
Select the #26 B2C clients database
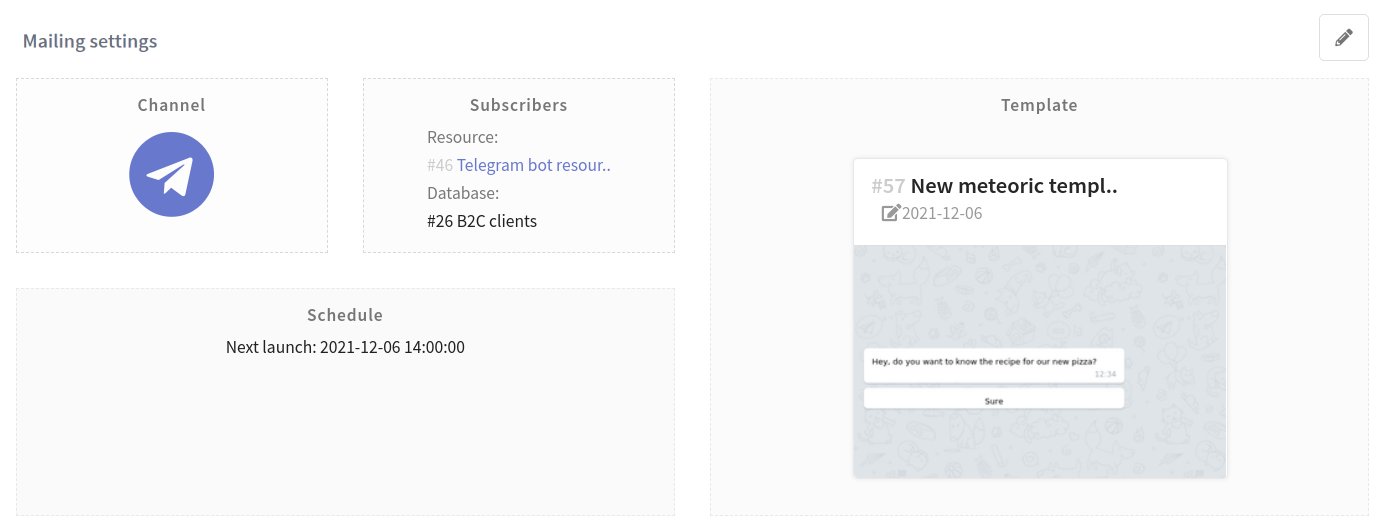tap(482, 221)
